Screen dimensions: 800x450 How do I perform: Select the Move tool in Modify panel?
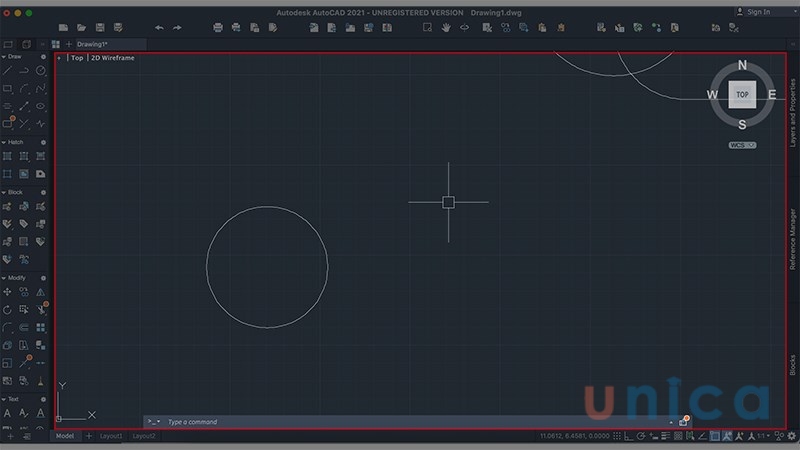click(7, 292)
